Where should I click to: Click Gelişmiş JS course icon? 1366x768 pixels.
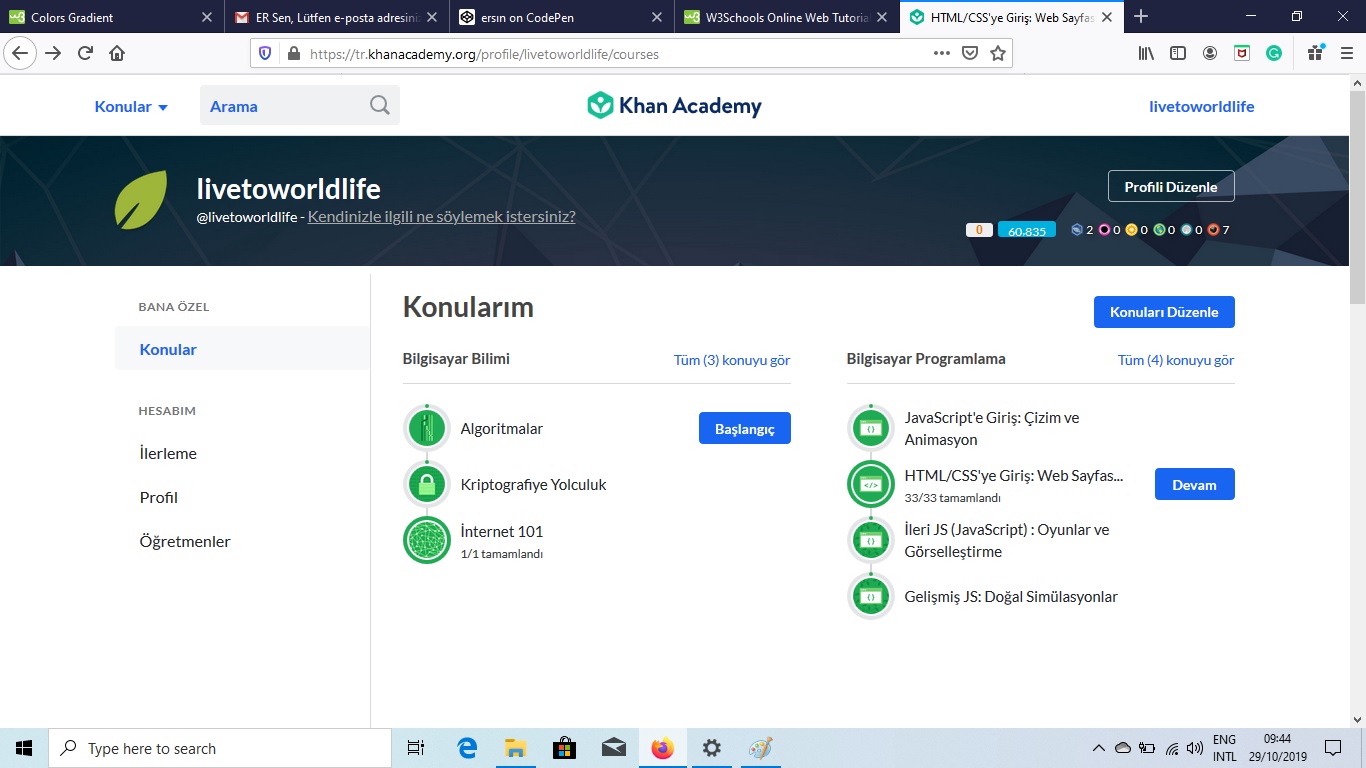(x=871, y=597)
